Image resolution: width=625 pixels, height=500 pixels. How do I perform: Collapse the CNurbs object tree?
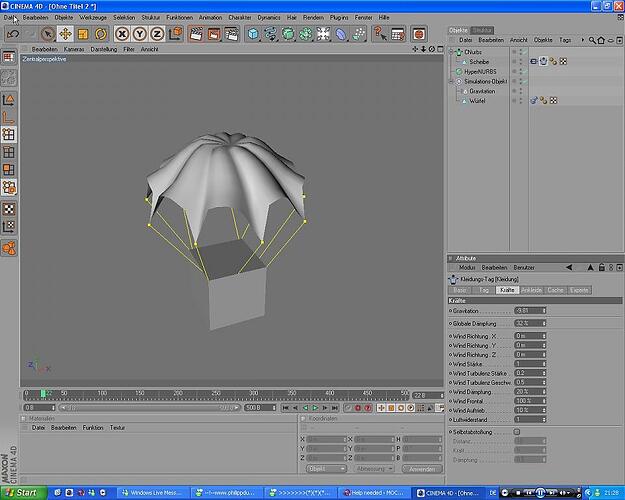451,52
